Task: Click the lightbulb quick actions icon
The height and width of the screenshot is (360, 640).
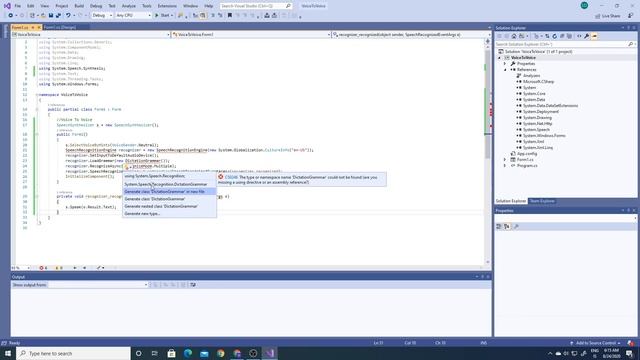Action: click(x=127, y=167)
